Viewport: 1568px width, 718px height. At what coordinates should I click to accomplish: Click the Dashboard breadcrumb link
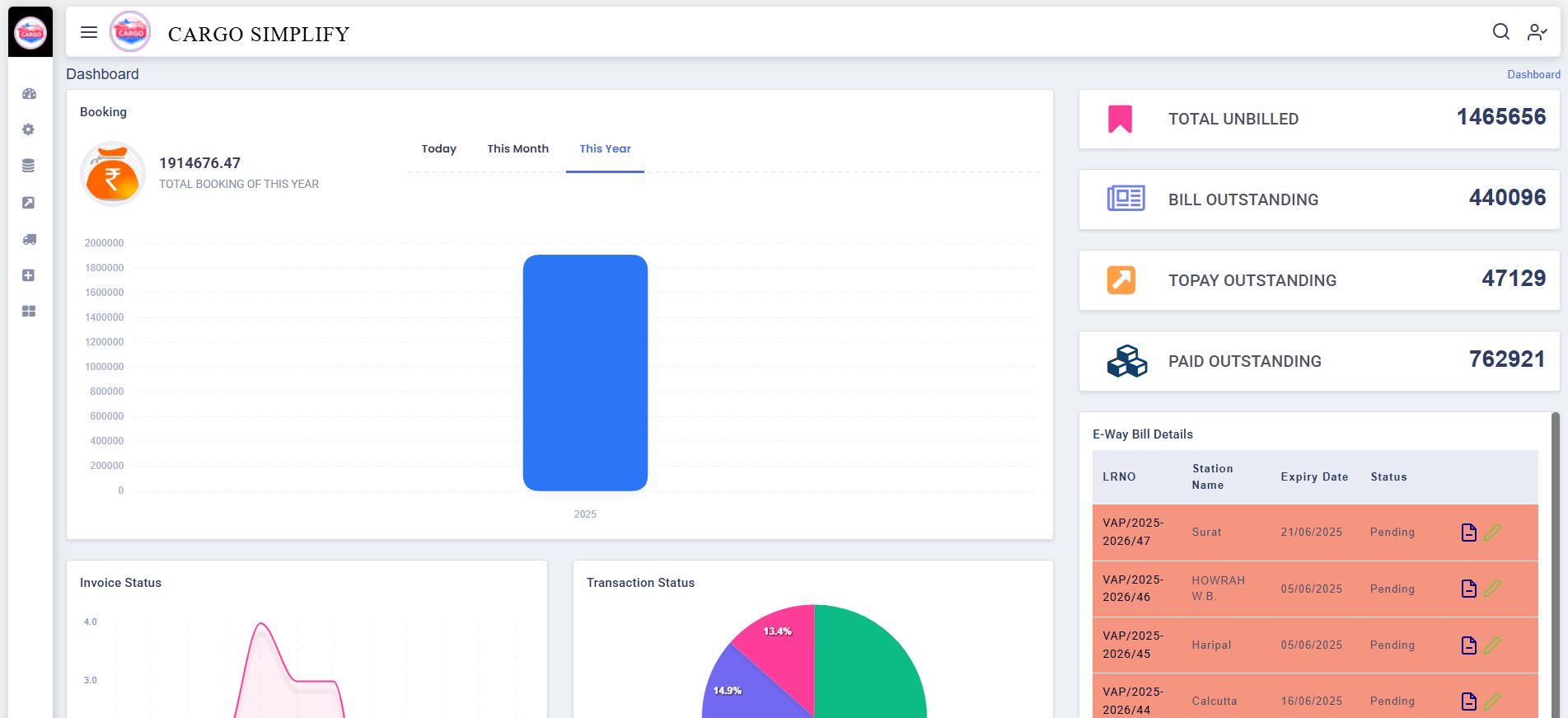click(x=1533, y=74)
